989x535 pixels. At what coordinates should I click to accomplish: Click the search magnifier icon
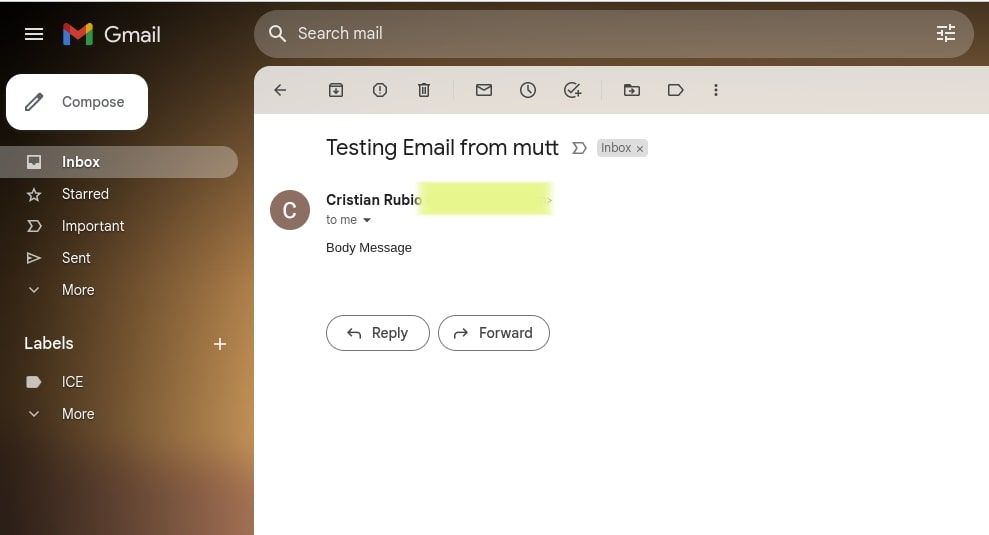pyautogui.click(x=278, y=33)
